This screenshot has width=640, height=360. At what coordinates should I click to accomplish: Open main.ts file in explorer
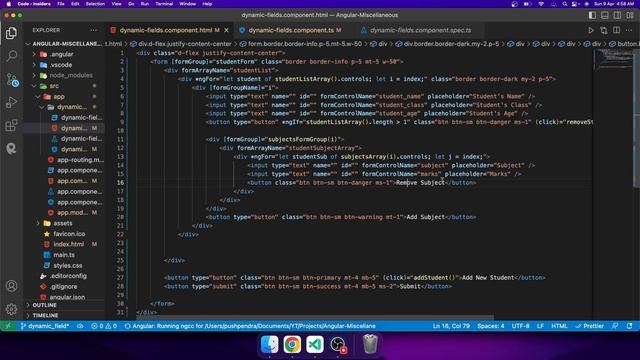coord(63,255)
